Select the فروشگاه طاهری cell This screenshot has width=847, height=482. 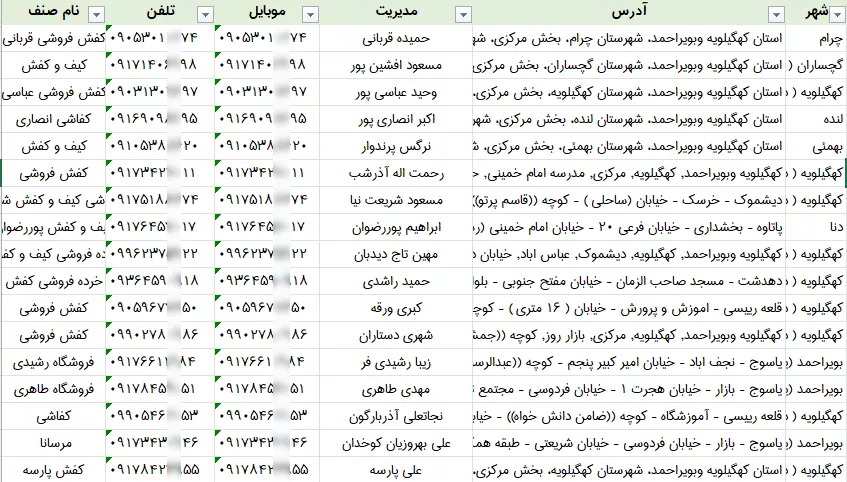tap(53, 389)
